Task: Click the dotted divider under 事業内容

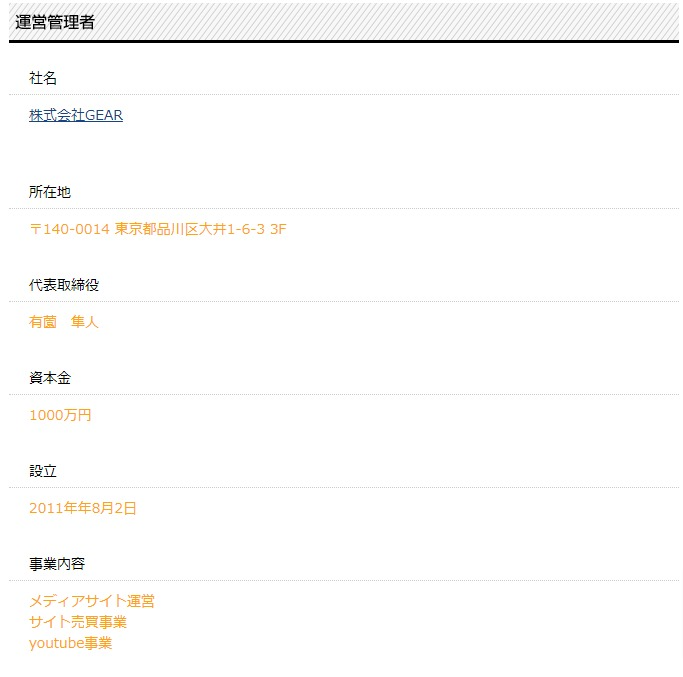Action: tap(344, 580)
